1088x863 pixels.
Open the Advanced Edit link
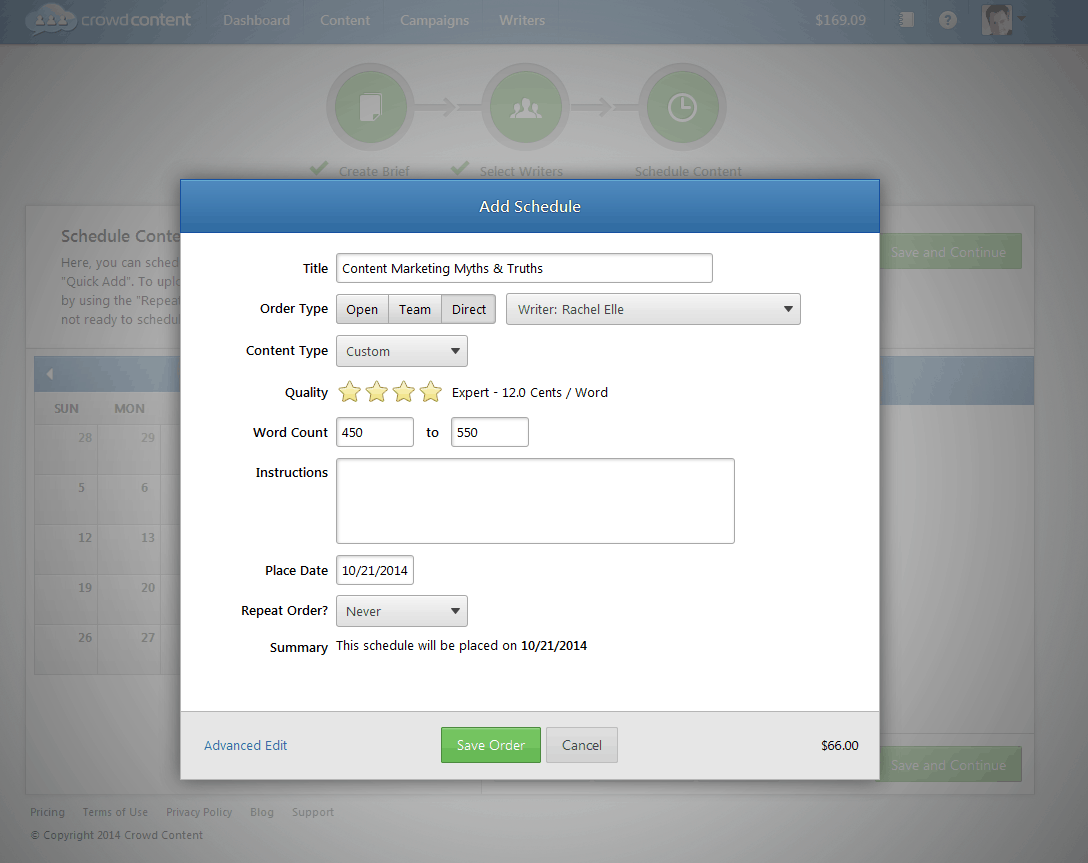pyautogui.click(x=245, y=745)
